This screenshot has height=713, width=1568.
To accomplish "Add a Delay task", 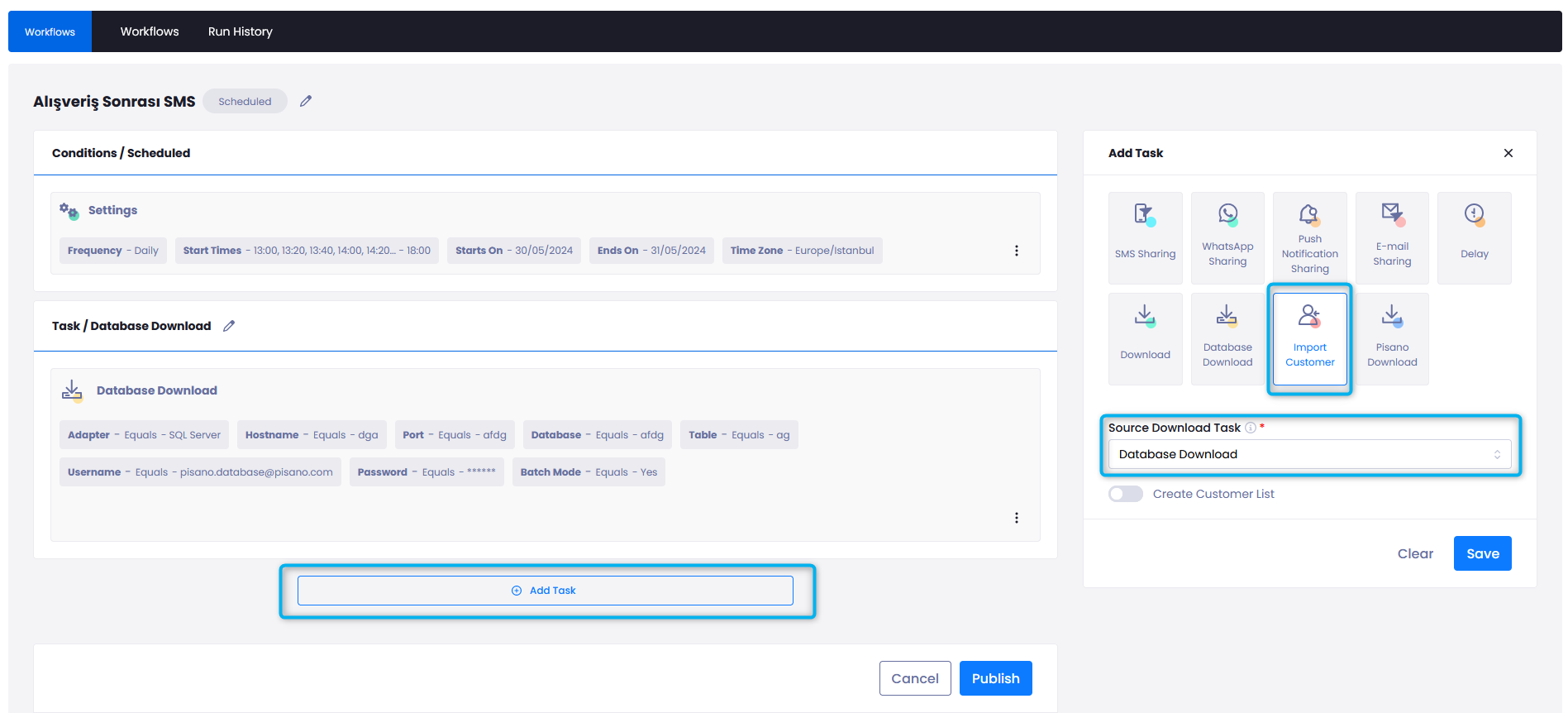I will point(1474,237).
